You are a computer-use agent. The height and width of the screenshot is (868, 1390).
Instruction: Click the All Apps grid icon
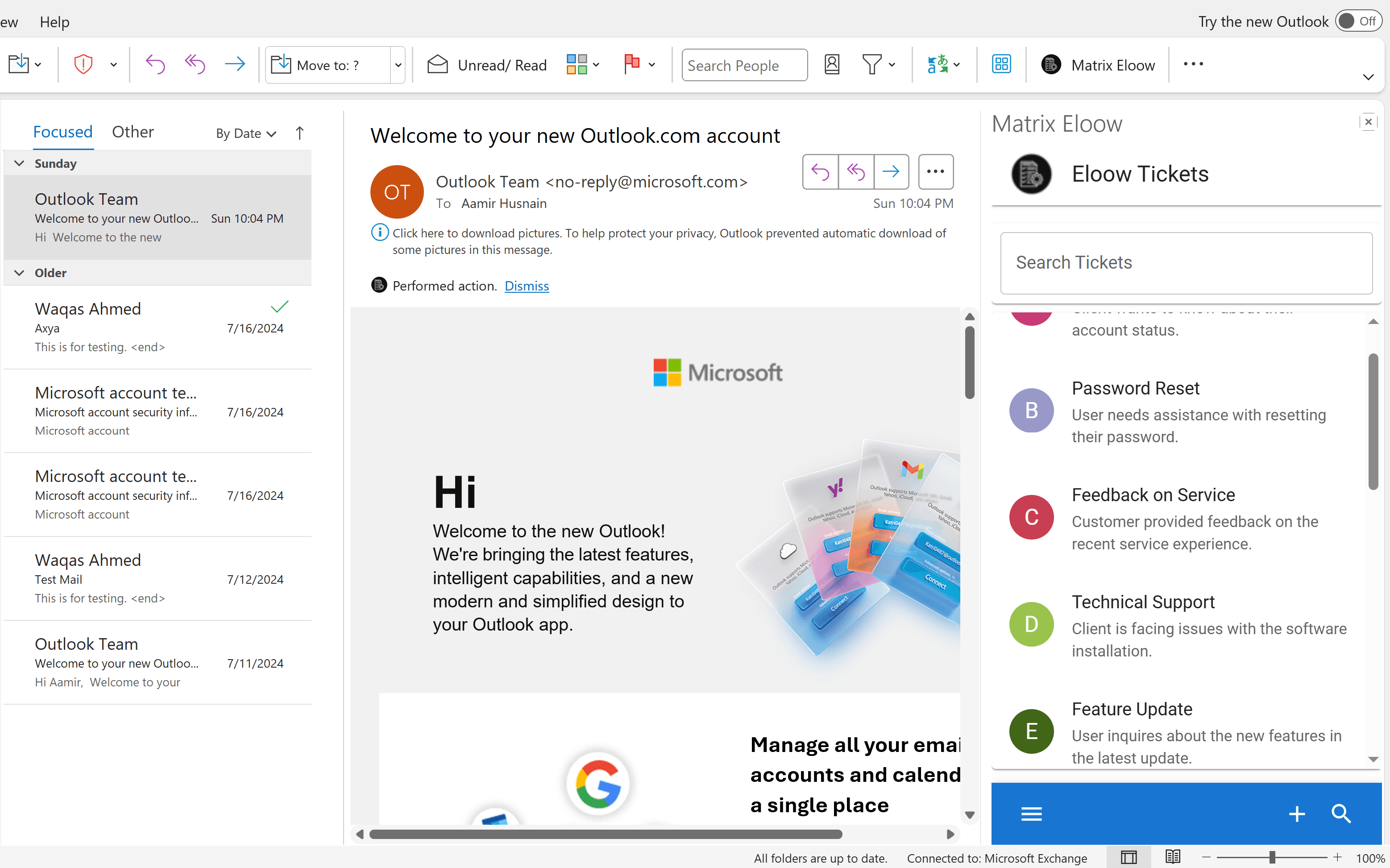1001,64
